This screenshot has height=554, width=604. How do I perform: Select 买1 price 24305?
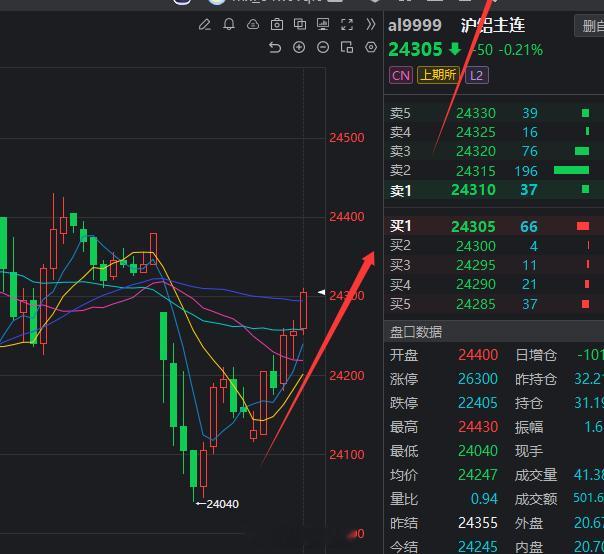coord(473,227)
